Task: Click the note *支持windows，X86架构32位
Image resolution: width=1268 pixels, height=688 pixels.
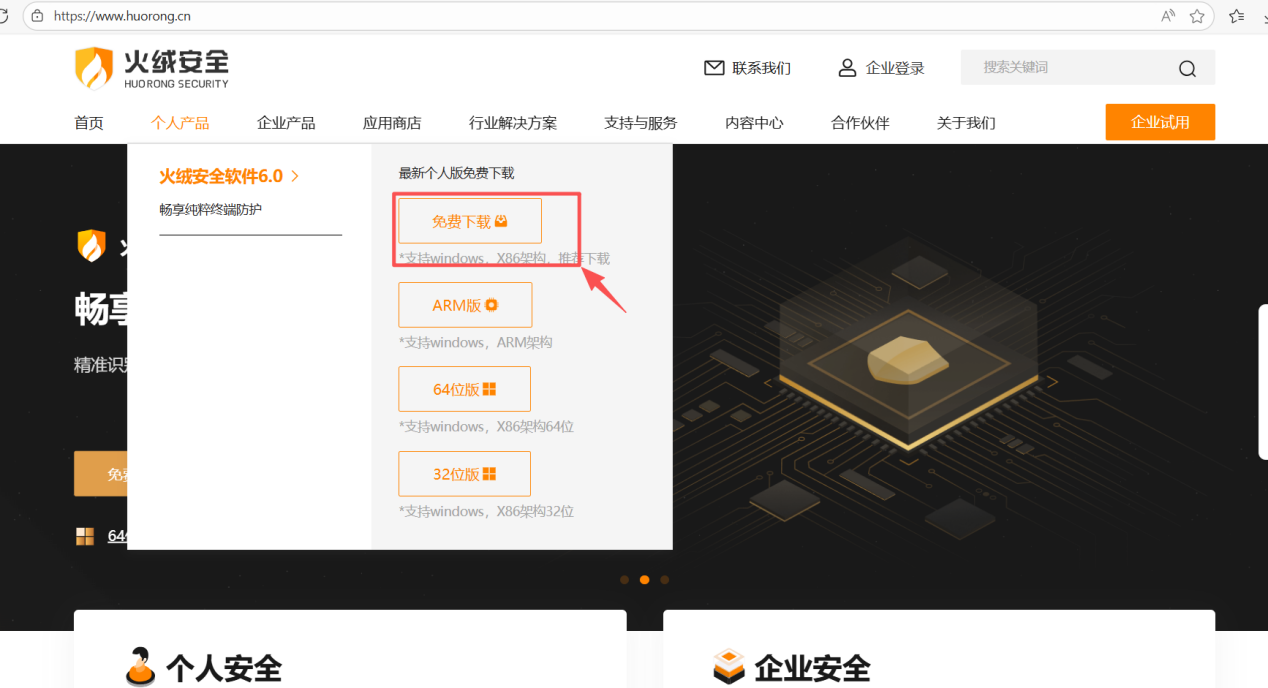Action: 486,511
